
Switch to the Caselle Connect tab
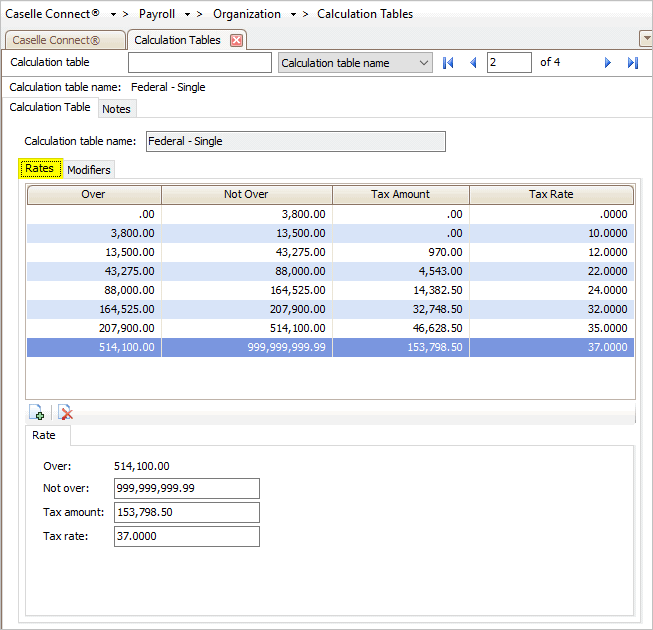[x=63, y=40]
